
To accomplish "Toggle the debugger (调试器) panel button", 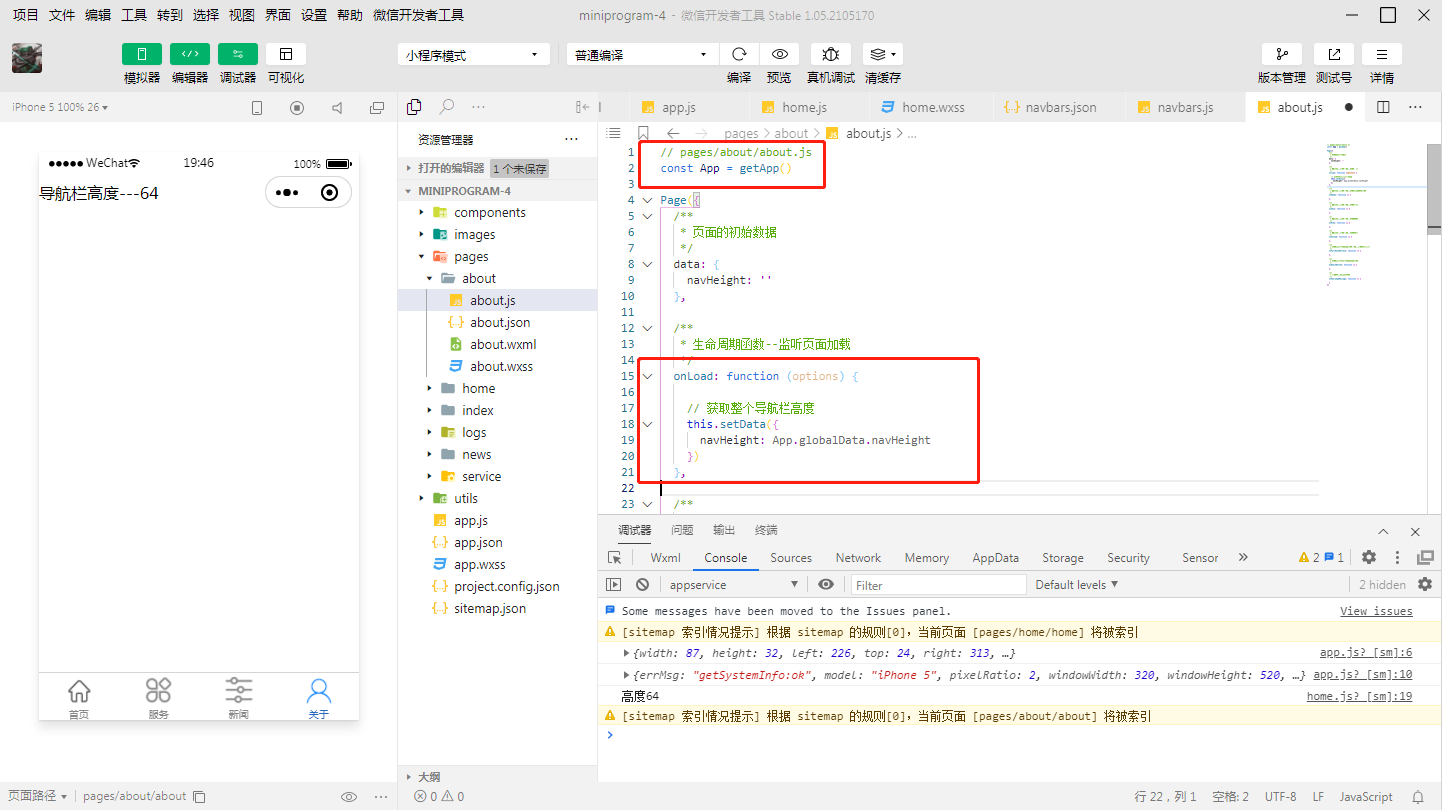I will [x=238, y=54].
